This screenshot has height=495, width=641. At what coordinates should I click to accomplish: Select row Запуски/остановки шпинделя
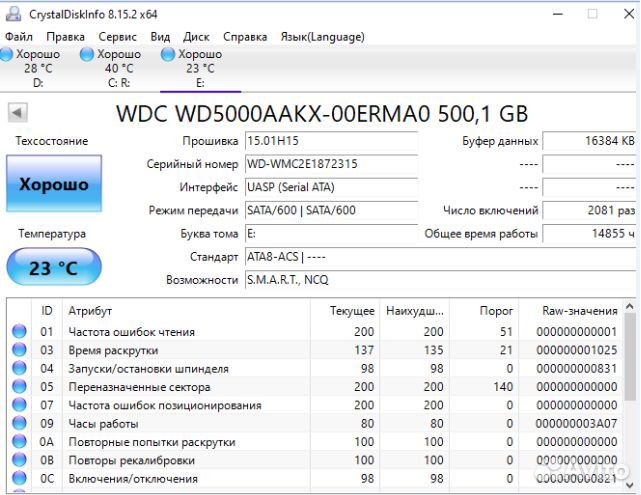(x=315, y=368)
